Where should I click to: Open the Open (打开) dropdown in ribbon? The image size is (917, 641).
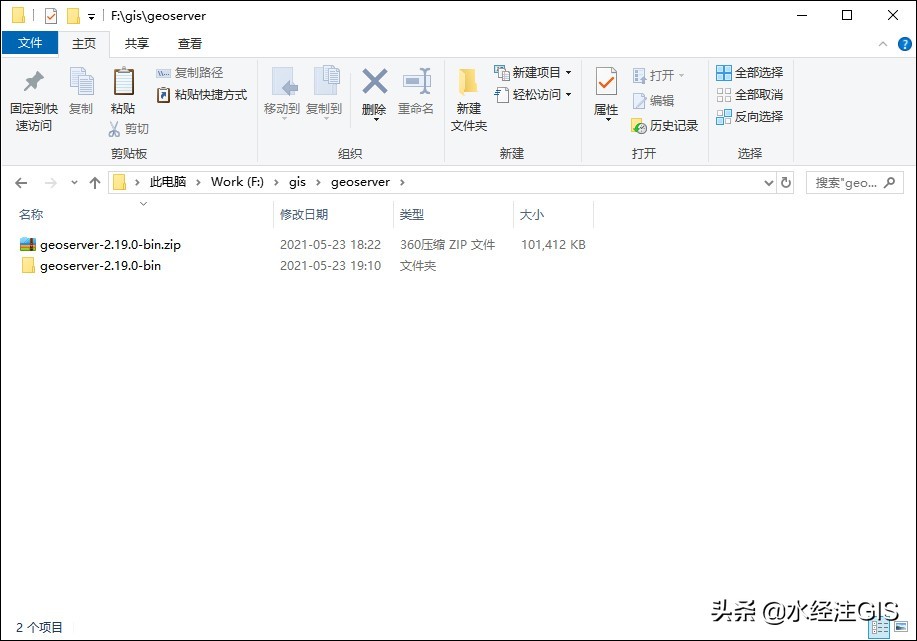(x=659, y=75)
